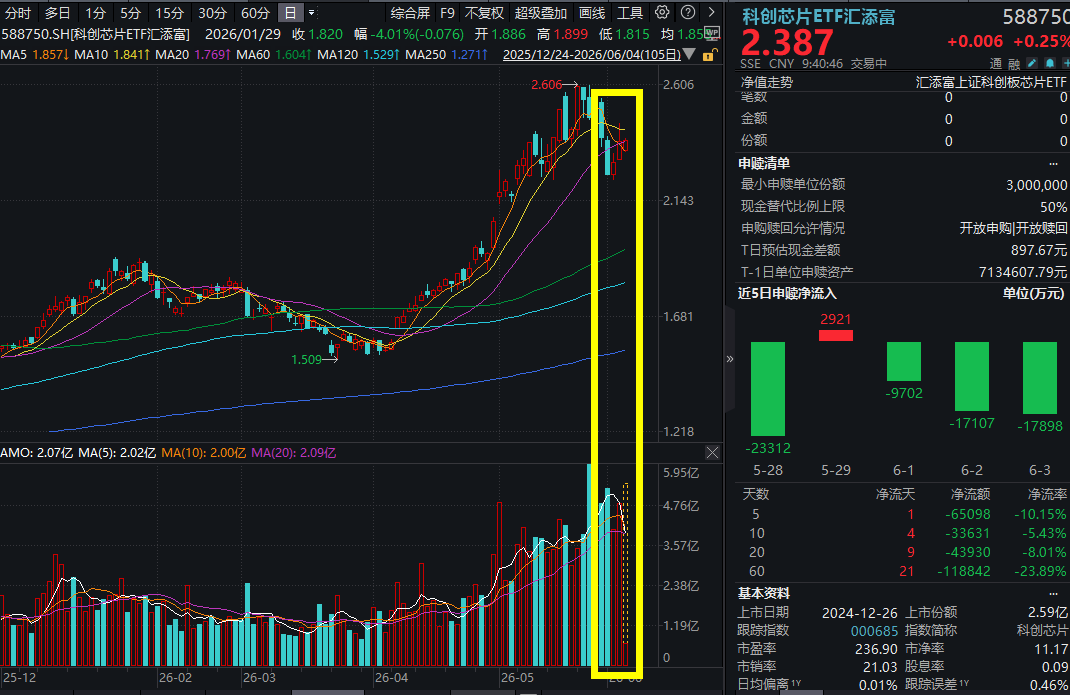Click the 6-3 green net inflow bar
The width and height of the screenshot is (1070, 695).
click(x=1039, y=378)
